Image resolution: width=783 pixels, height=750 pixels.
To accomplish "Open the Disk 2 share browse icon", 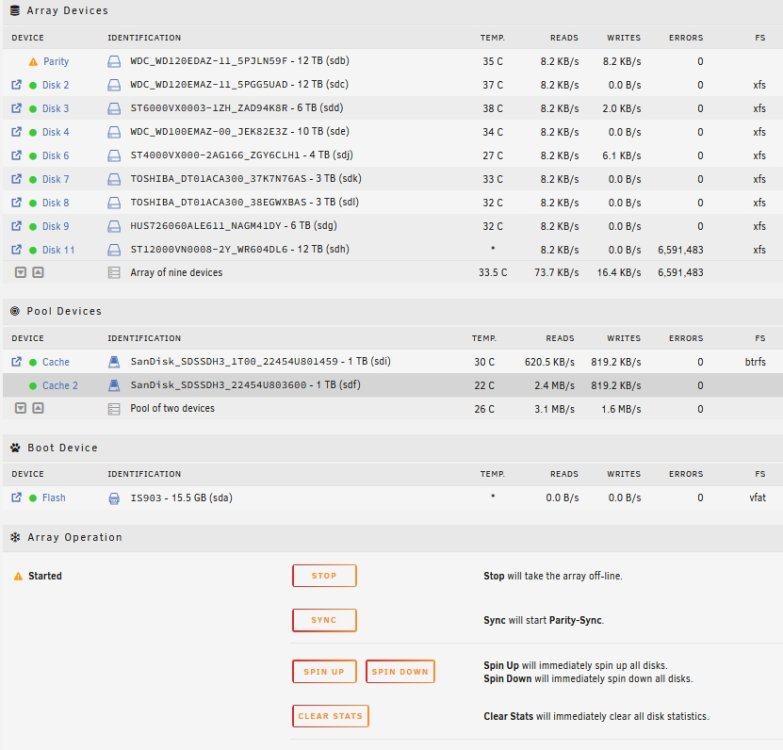I will point(16,85).
